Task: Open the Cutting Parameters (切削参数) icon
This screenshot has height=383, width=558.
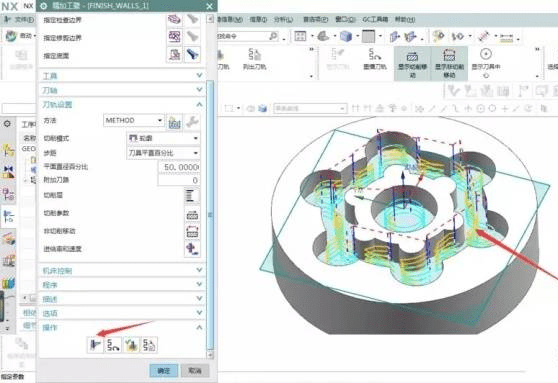Action: coord(192,214)
